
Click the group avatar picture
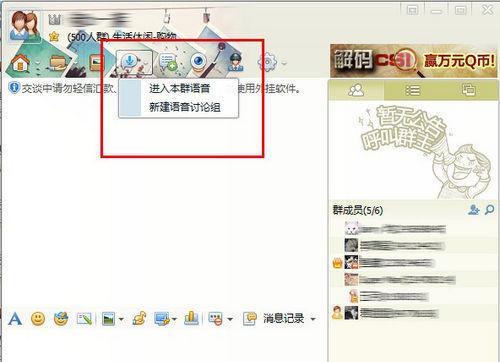point(24,25)
